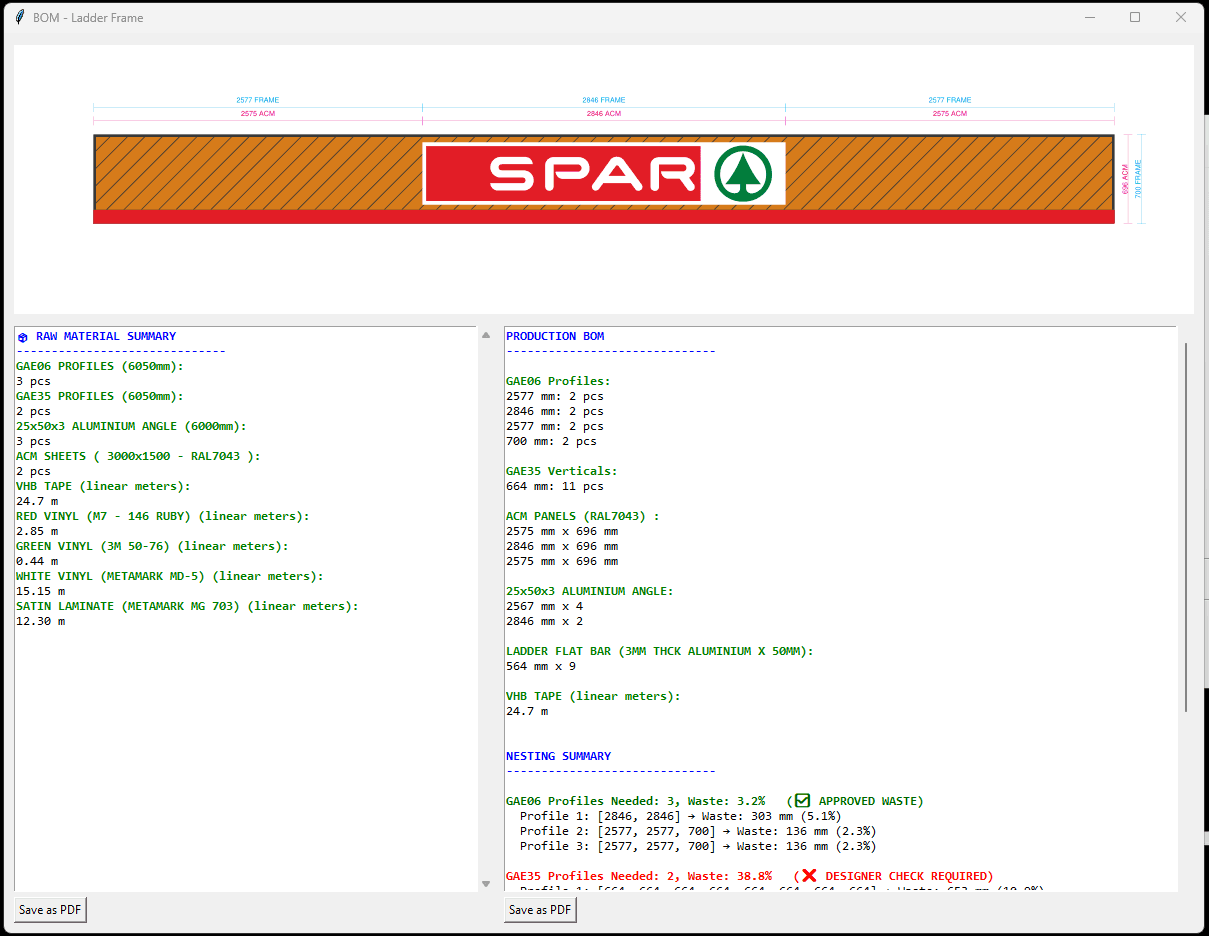Click GREEN VINYL (3M 50-76) line
Screen dimensions: 1209x936
click(x=152, y=546)
